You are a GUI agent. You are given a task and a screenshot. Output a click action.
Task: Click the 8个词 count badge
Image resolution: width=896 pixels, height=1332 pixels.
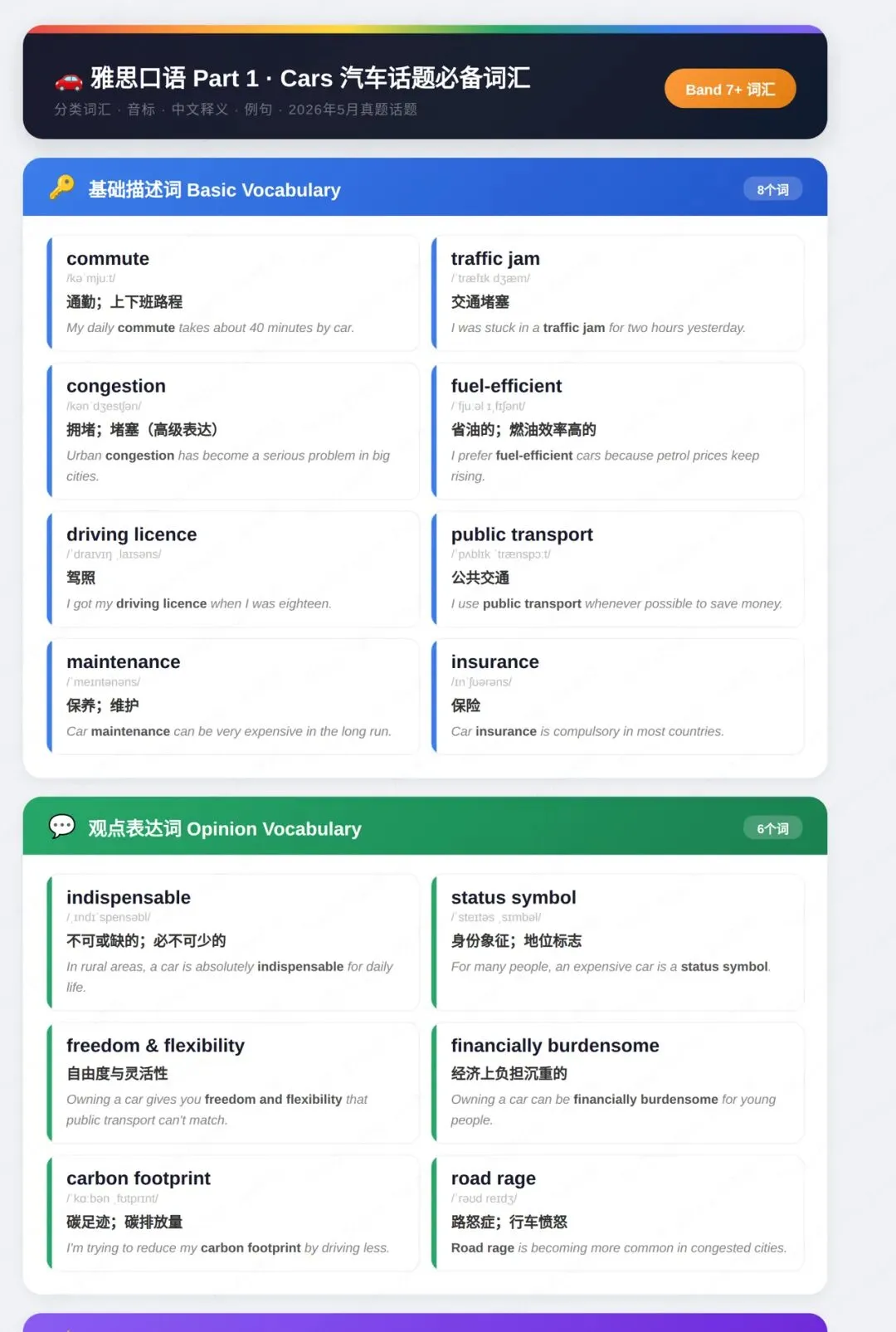772,190
